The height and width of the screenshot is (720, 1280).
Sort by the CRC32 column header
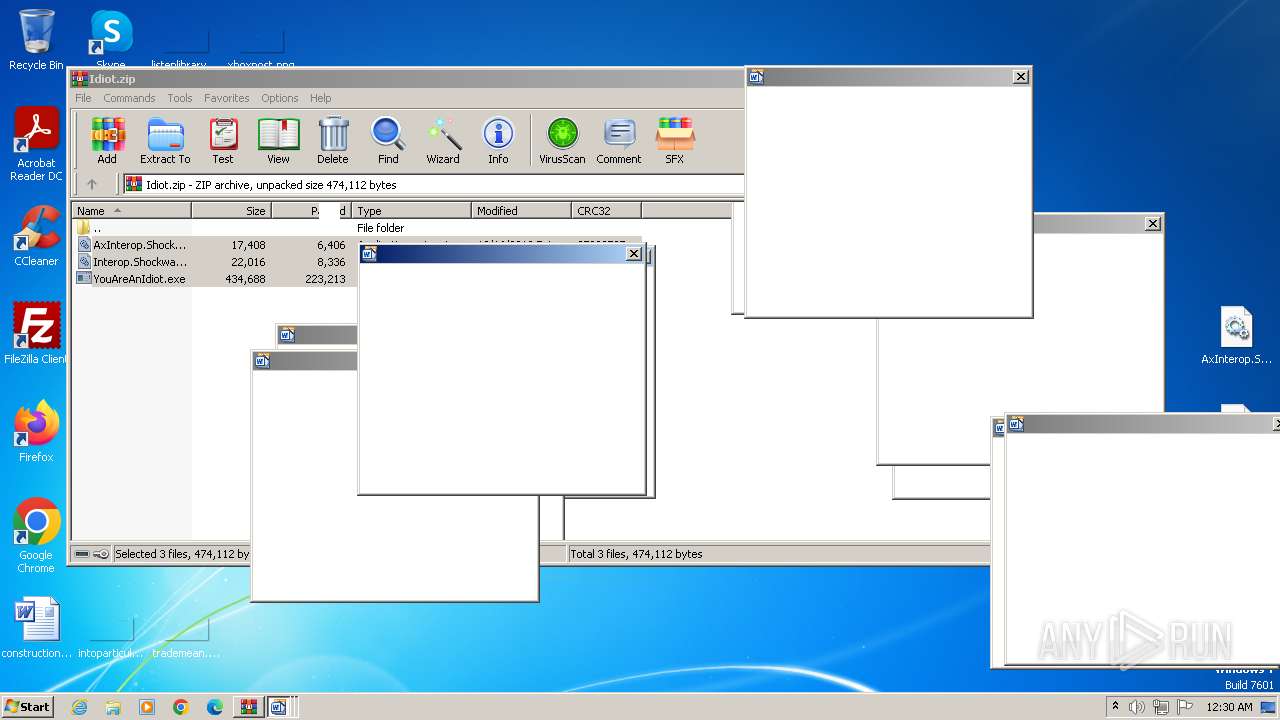[x=606, y=210]
